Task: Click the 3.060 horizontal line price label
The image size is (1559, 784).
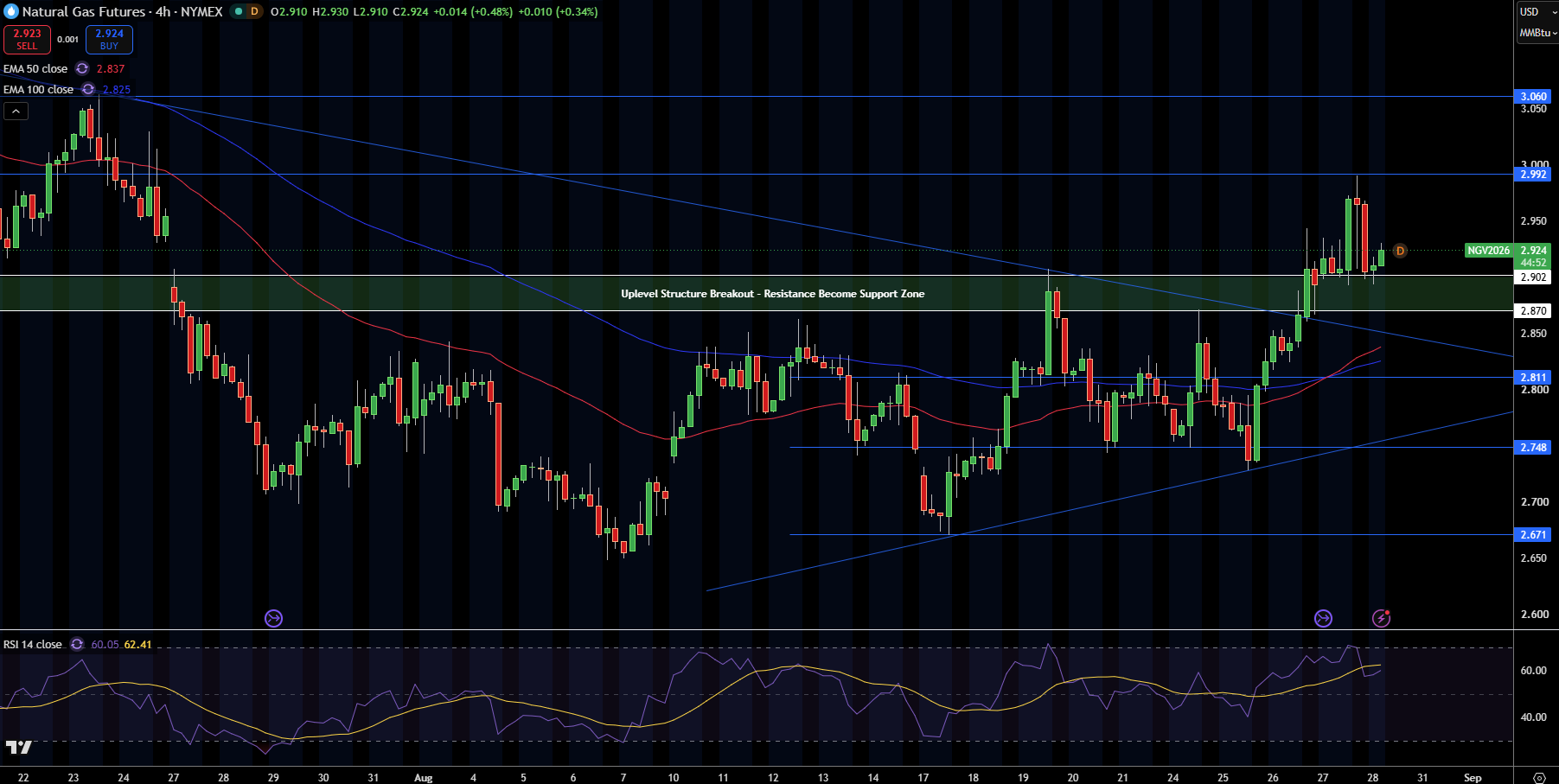Action: pos(1534,96)
